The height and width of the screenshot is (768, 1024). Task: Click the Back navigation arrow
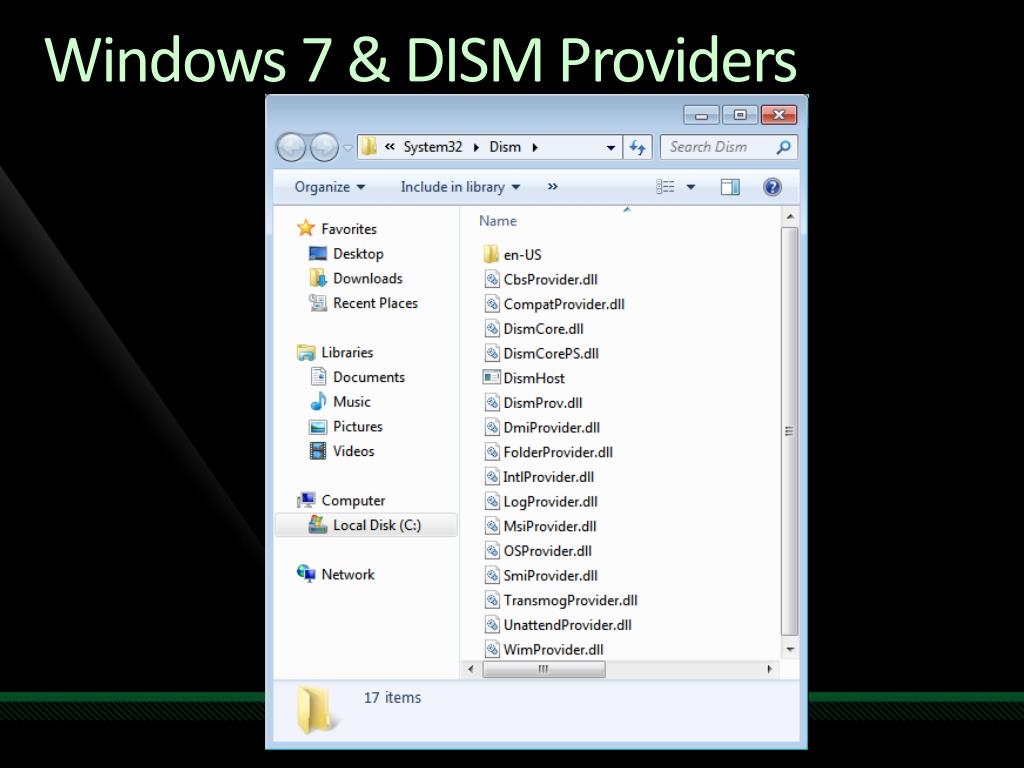point(291,148)
